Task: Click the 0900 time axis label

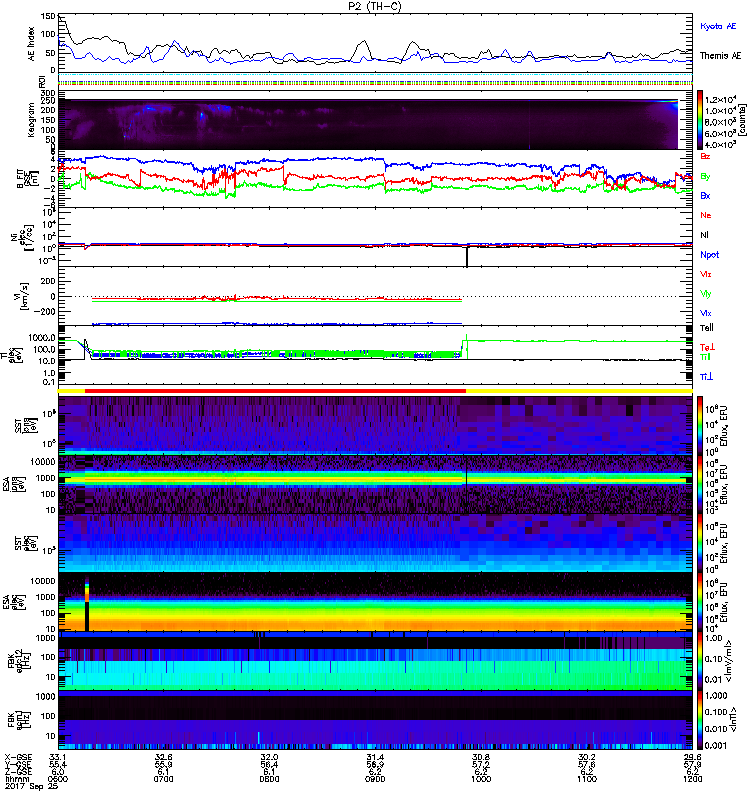Action: 375,779
